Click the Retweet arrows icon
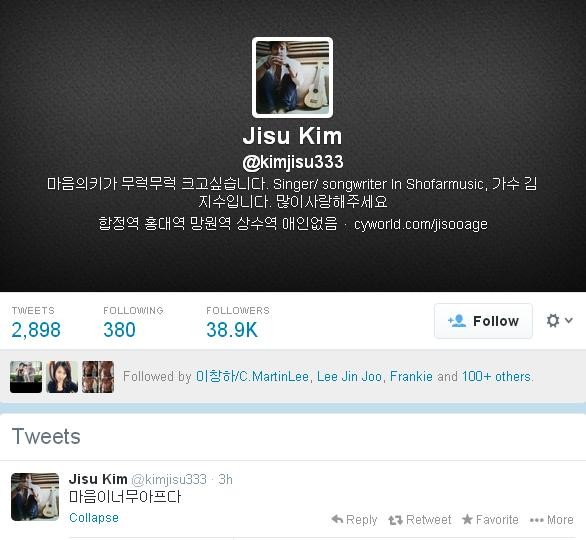The height and width of the screenshot is (540, 586). point(395,520)
